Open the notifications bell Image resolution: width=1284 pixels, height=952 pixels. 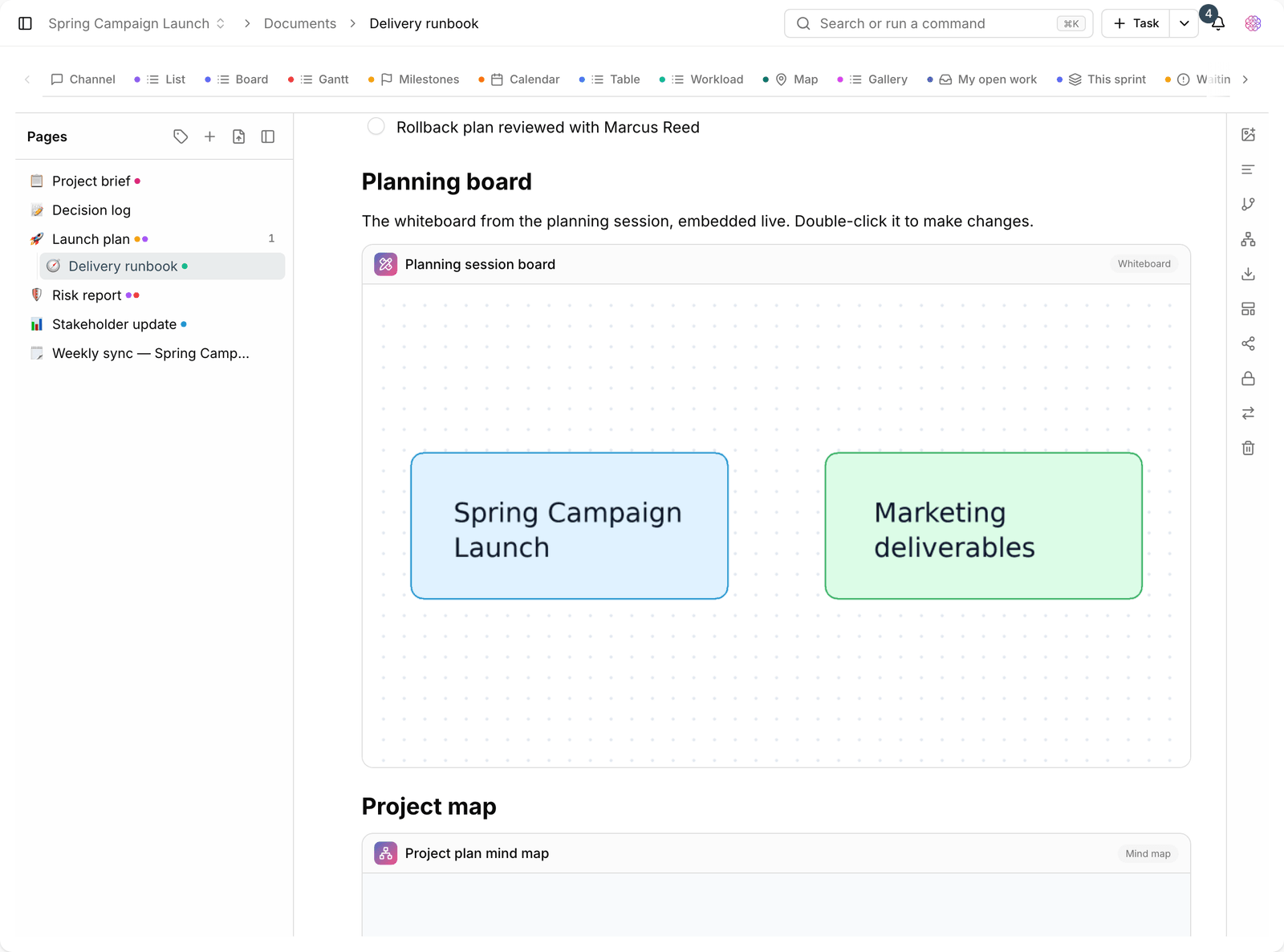[1217, 23]
